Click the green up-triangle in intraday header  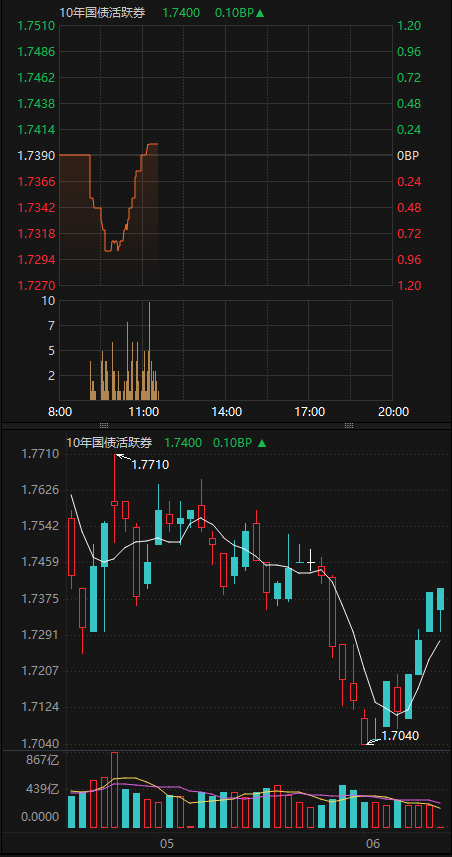point(260,13)
